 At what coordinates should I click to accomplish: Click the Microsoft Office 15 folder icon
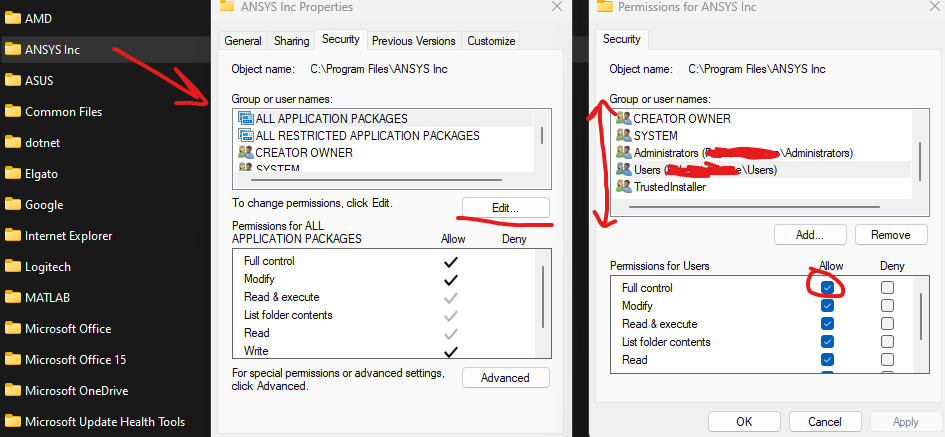[x=12, y=359]
